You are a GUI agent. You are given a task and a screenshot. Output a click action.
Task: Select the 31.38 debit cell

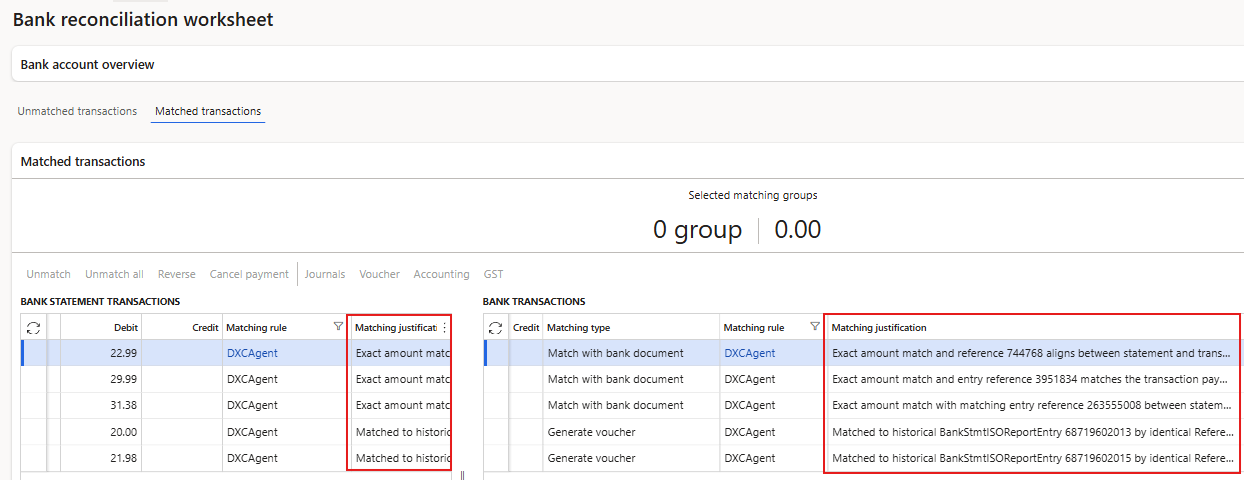(x=101, y=405)
